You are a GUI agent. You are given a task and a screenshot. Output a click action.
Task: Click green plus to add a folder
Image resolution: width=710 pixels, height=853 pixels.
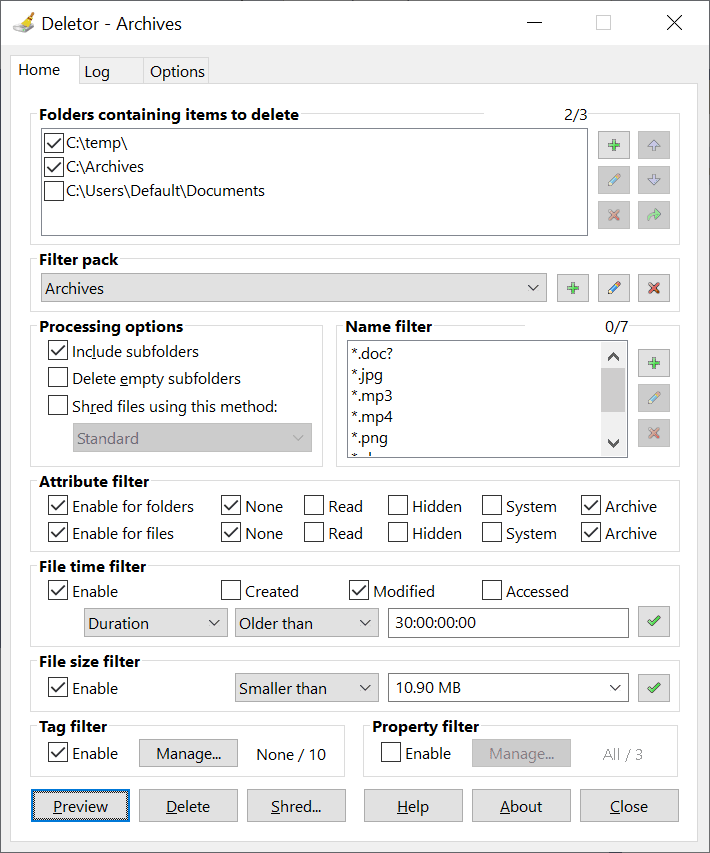click(x=613, y=145)
